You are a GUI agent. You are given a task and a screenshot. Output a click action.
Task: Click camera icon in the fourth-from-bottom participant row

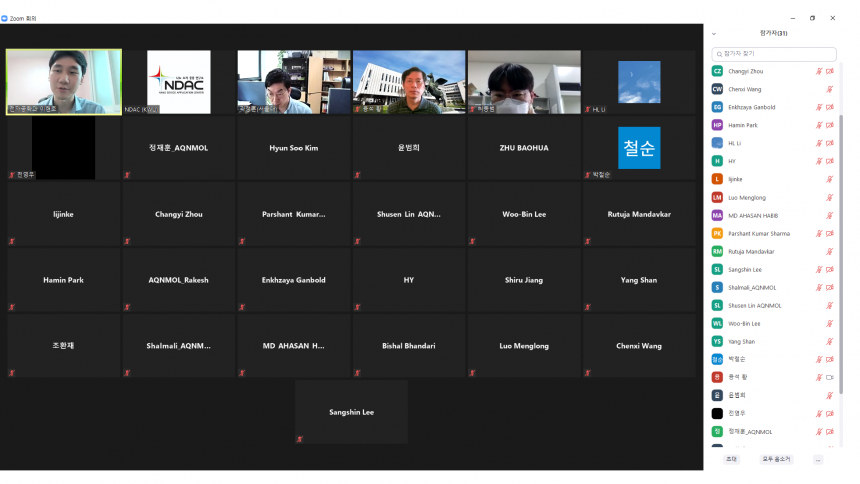pos(829,377)
